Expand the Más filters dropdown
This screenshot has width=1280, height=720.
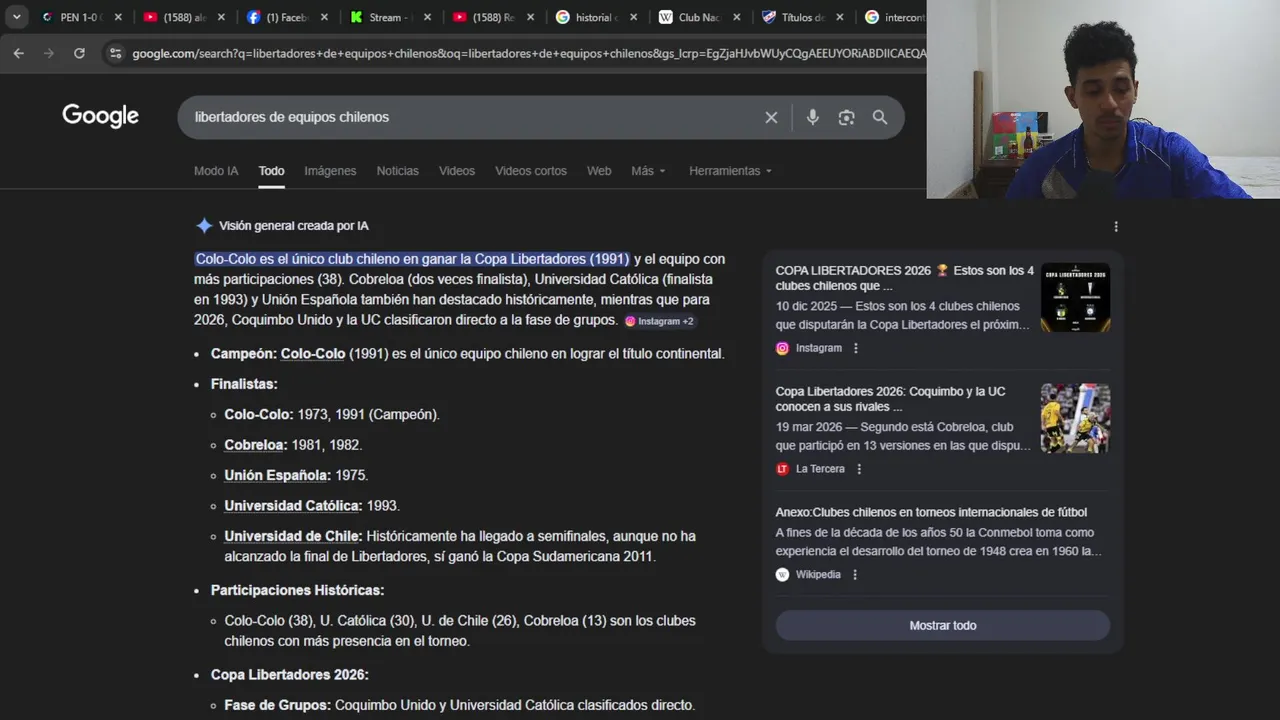pyautogui.click(x=648, y=171)
